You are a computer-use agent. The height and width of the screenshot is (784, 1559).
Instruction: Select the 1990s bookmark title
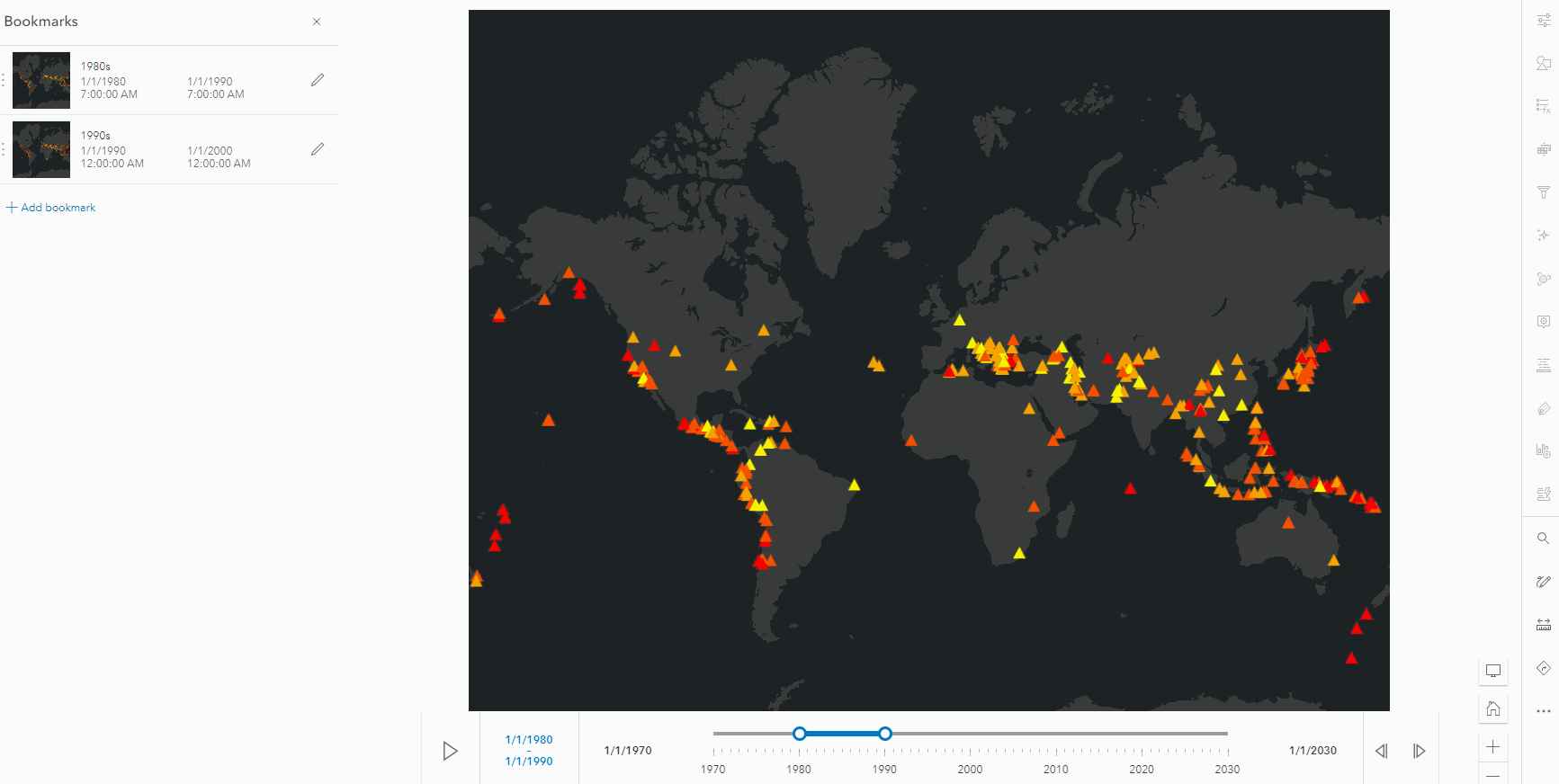[x=95, y=136]
